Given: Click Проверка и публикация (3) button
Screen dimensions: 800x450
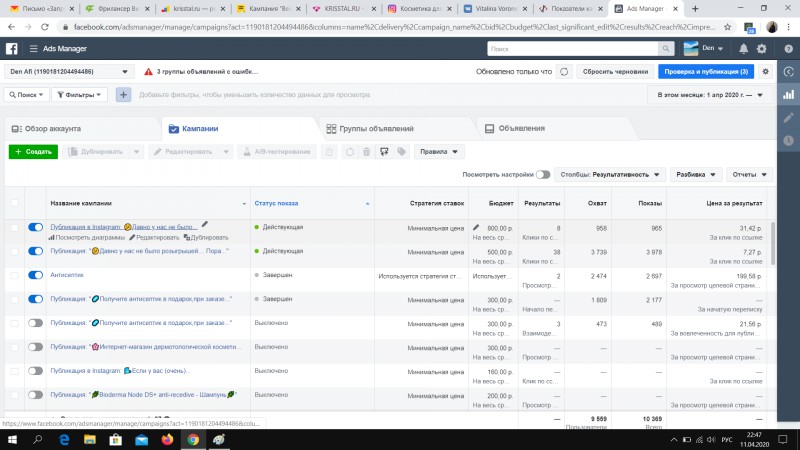Looking at the screenshot, I should click(706, 71).
